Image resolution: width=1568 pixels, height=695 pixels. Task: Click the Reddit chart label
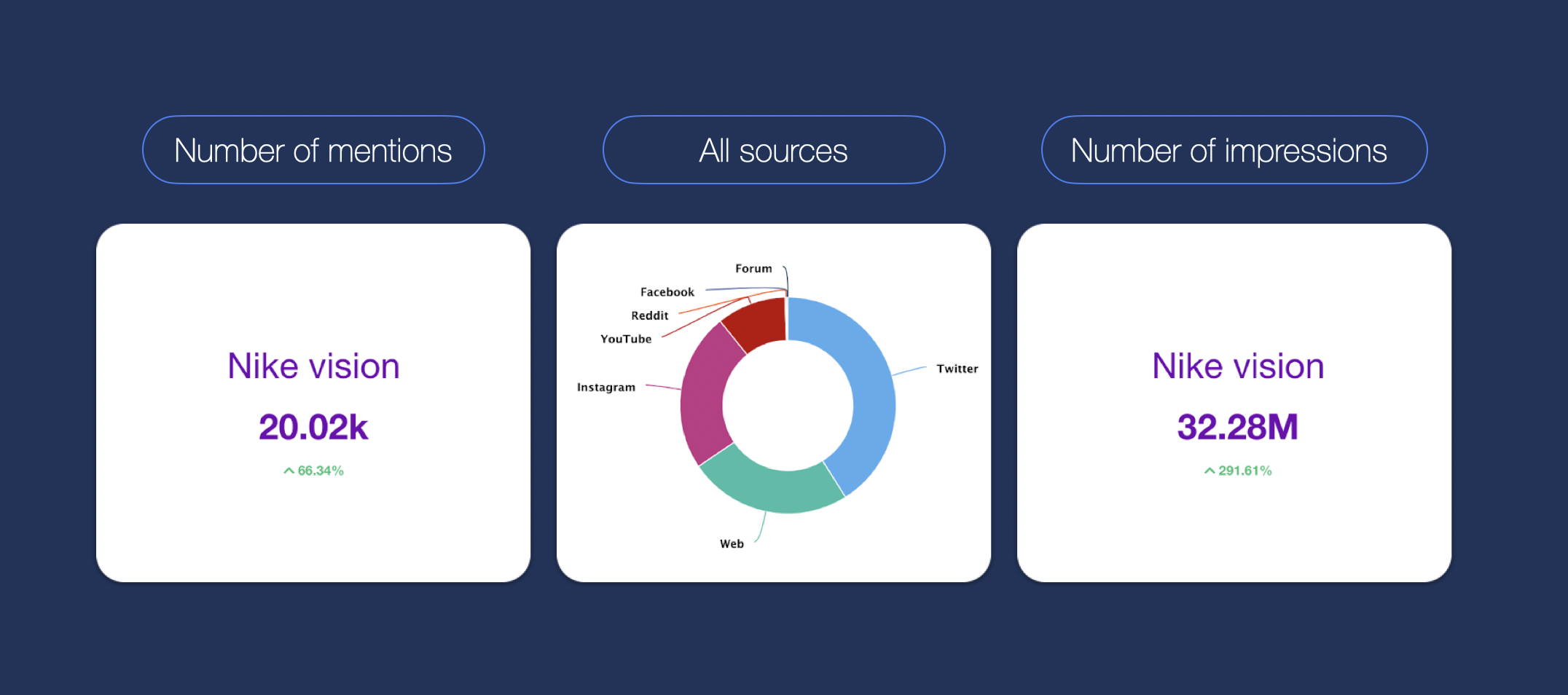[x=649, y=315]
